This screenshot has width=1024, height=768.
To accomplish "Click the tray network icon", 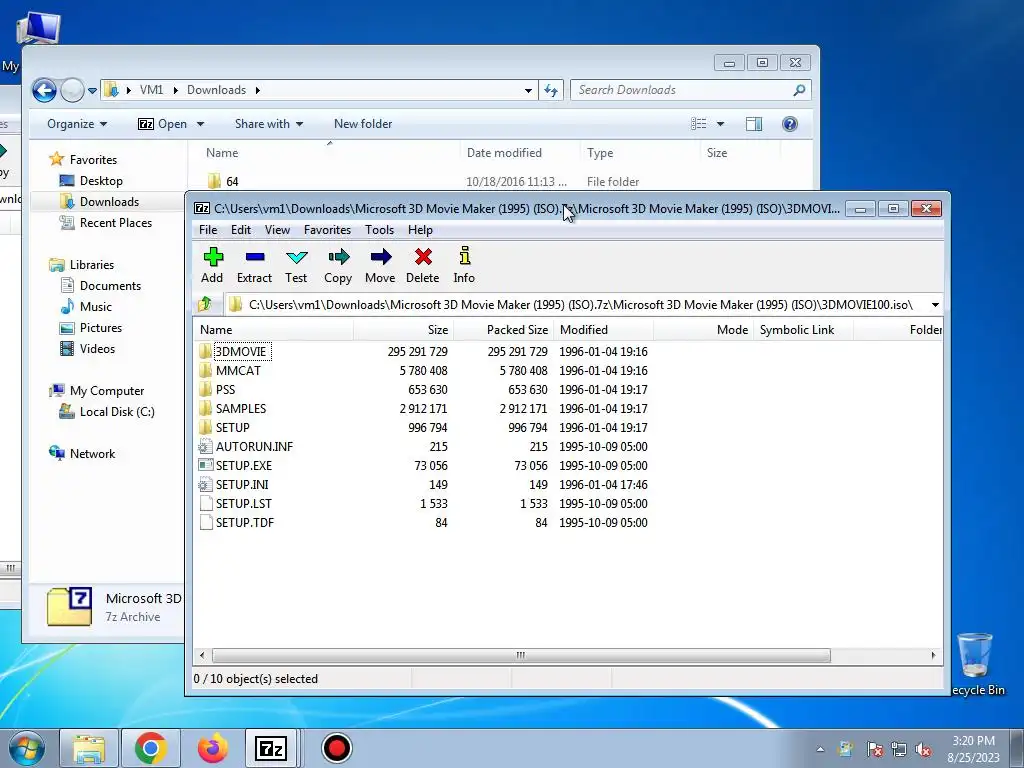I will [899, 749].
